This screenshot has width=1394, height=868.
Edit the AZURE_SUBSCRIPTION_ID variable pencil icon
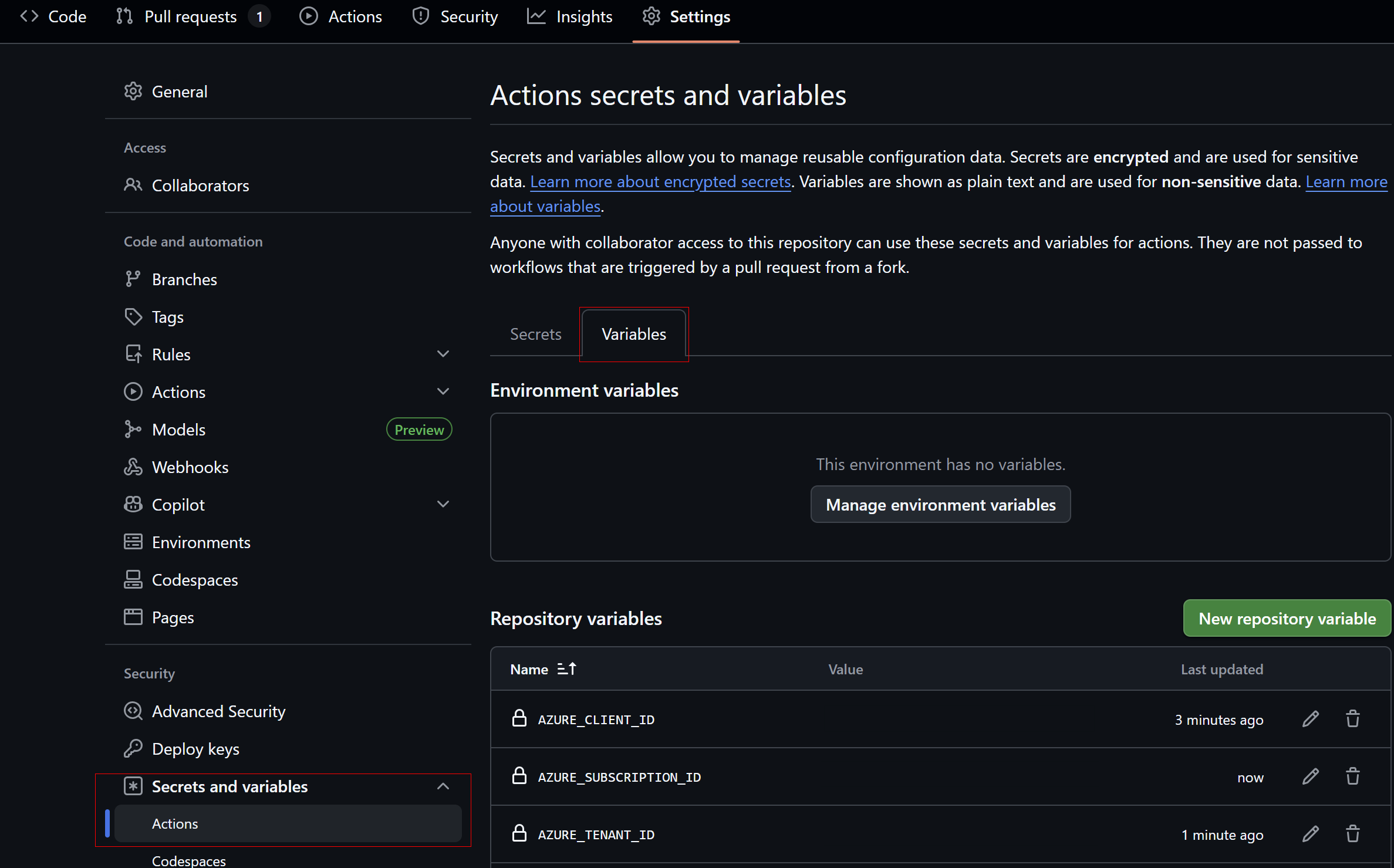pyautogui.click(x=1310, y=776)
